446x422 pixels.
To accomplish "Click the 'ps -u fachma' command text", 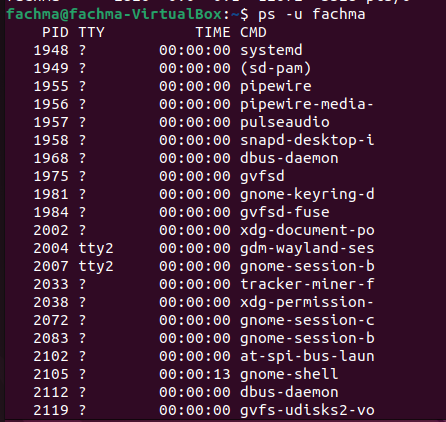I will (x=311, y=14).
